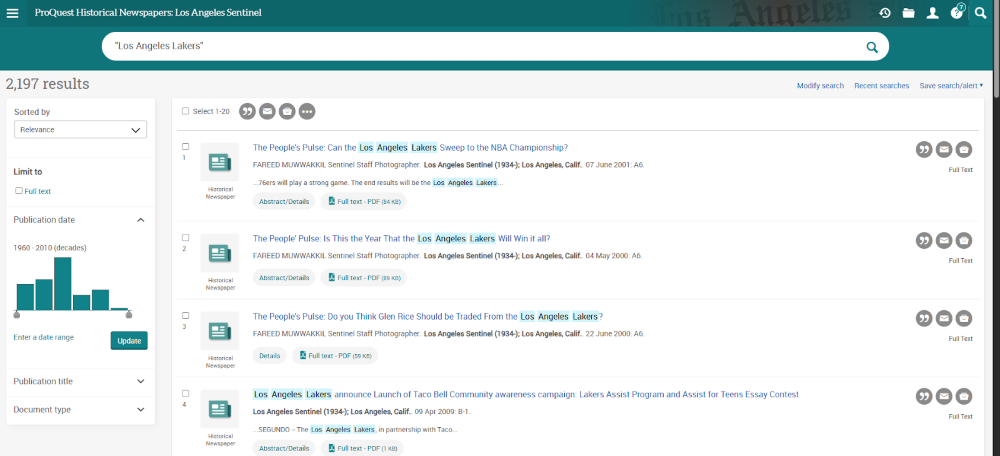Email result 4 Taco Bell article
The width and height of the screenshot is (1000, 456).
click(944, 396)
